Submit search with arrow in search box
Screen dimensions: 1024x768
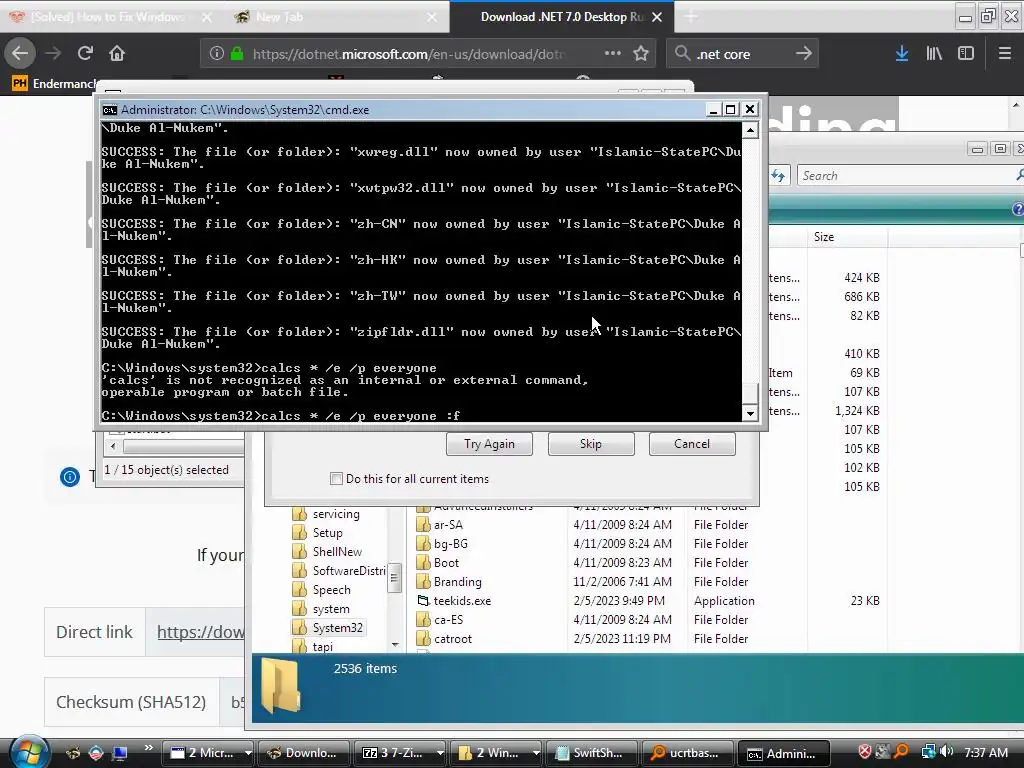click(804, 54)
